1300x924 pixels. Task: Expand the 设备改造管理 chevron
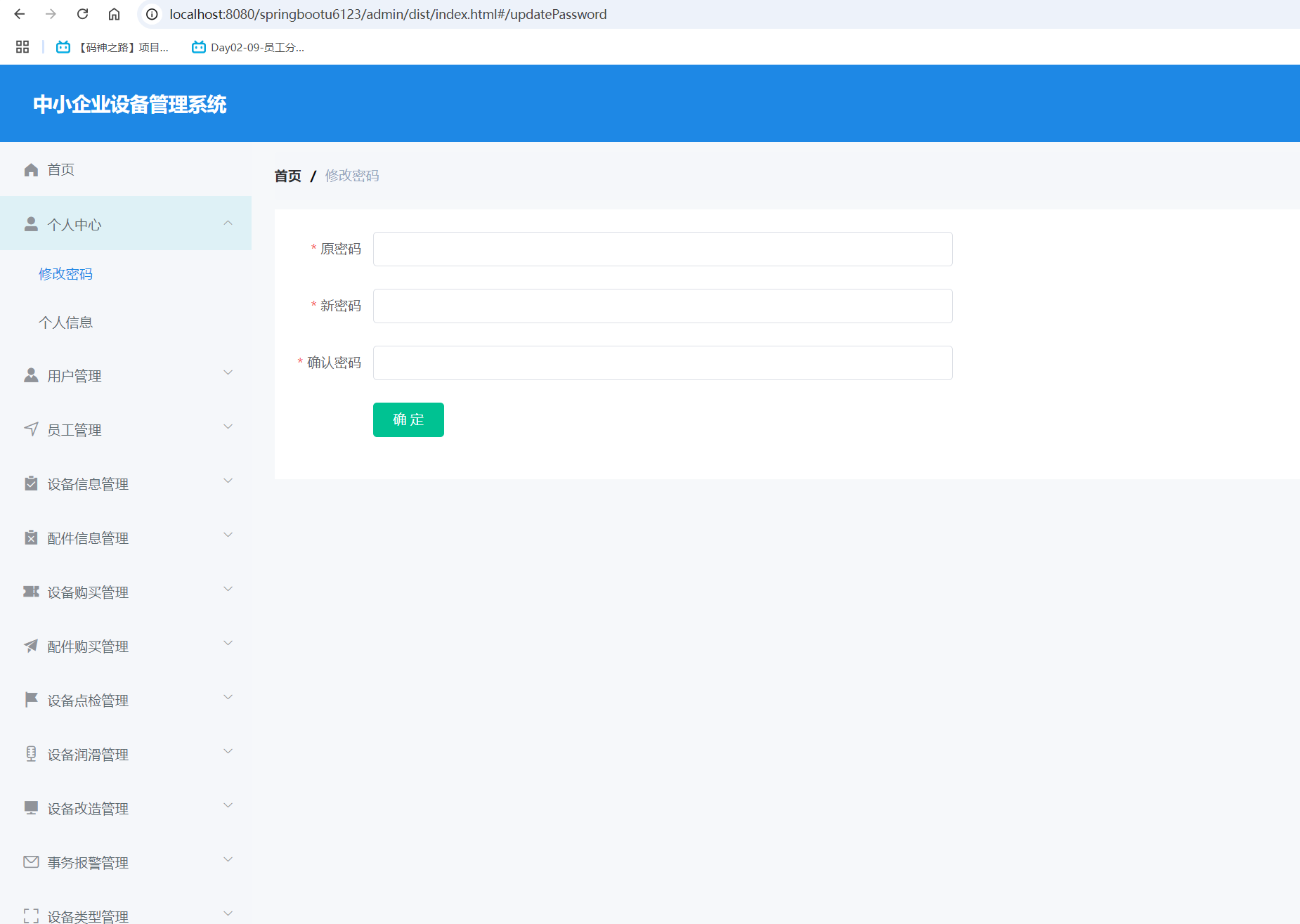tap(228, 805)
